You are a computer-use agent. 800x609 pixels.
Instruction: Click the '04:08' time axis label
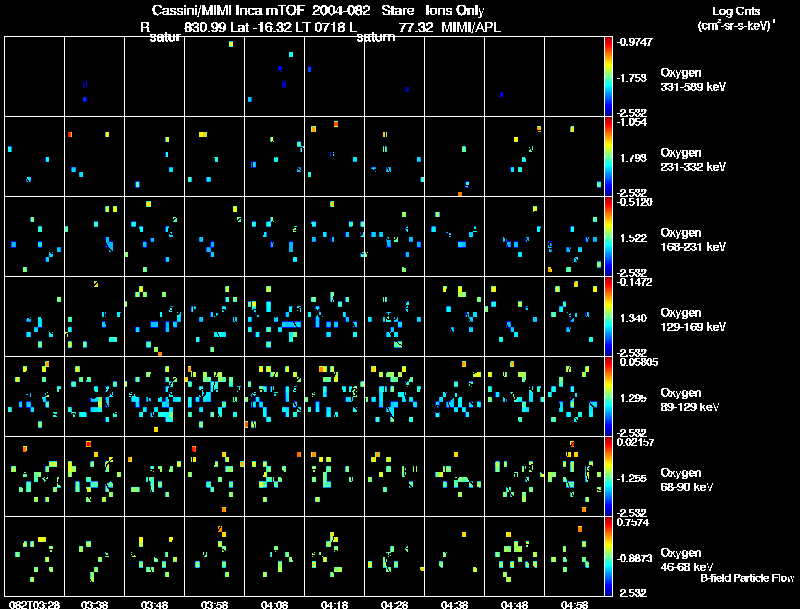click(x=274, y=604)
